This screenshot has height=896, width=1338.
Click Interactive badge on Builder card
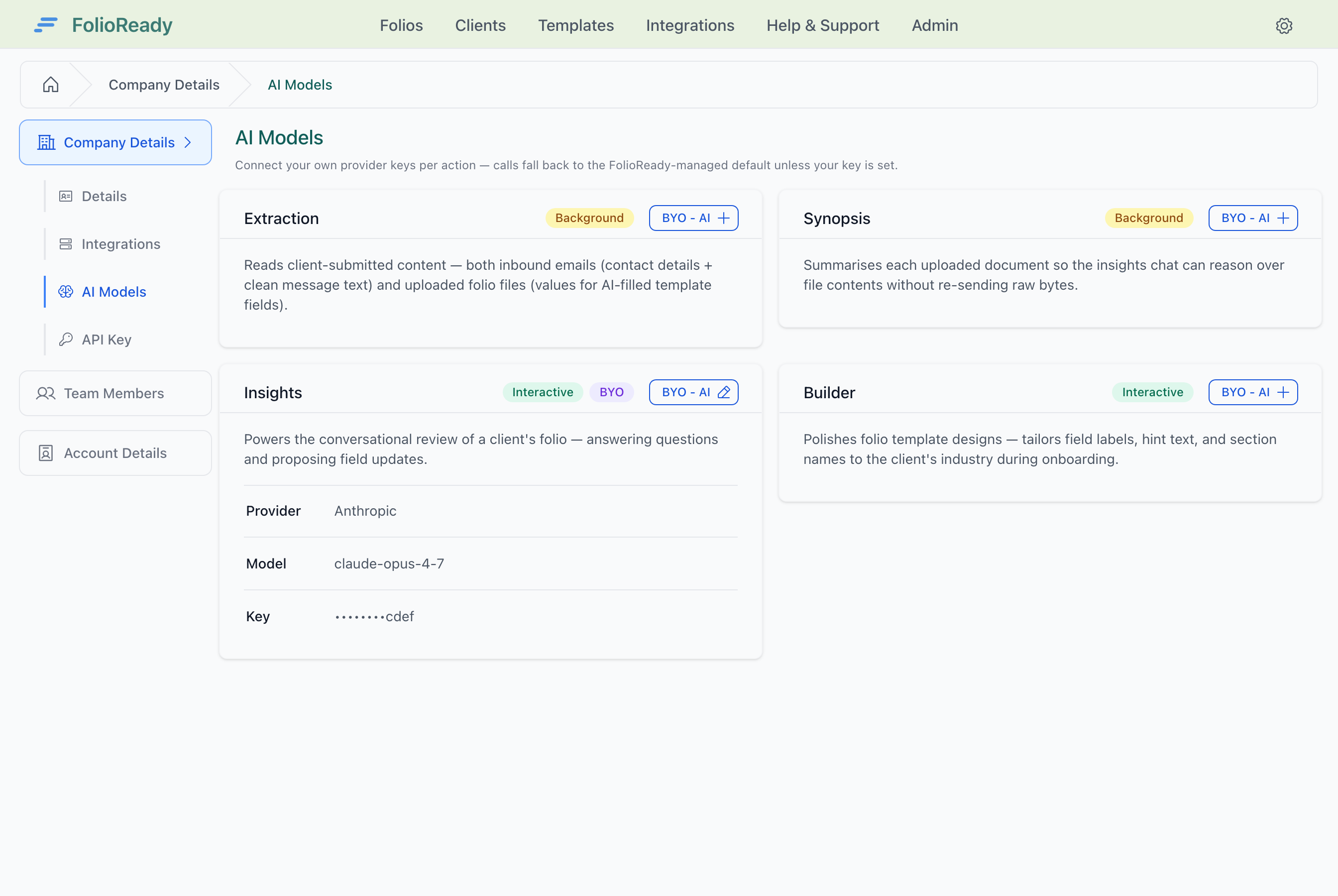coord(1152,393)
